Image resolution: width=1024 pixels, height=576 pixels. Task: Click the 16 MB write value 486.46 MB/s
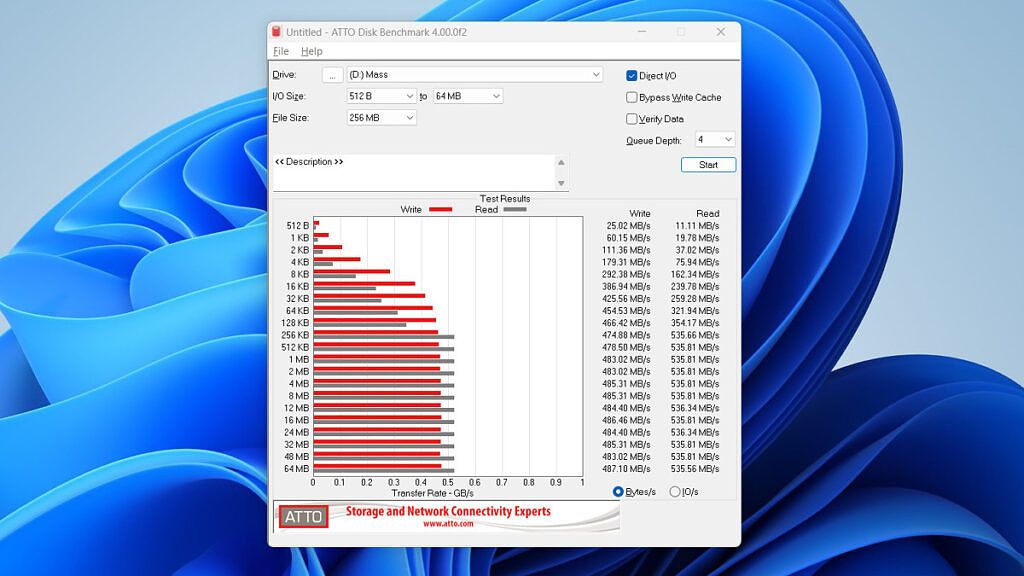click(626, 420)
